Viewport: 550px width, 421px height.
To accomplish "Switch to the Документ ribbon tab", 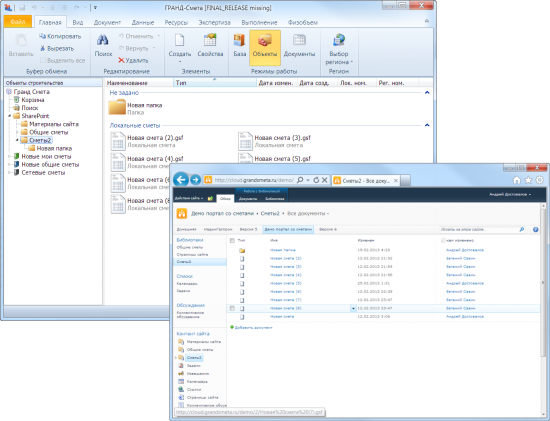I will click(107, 22).
